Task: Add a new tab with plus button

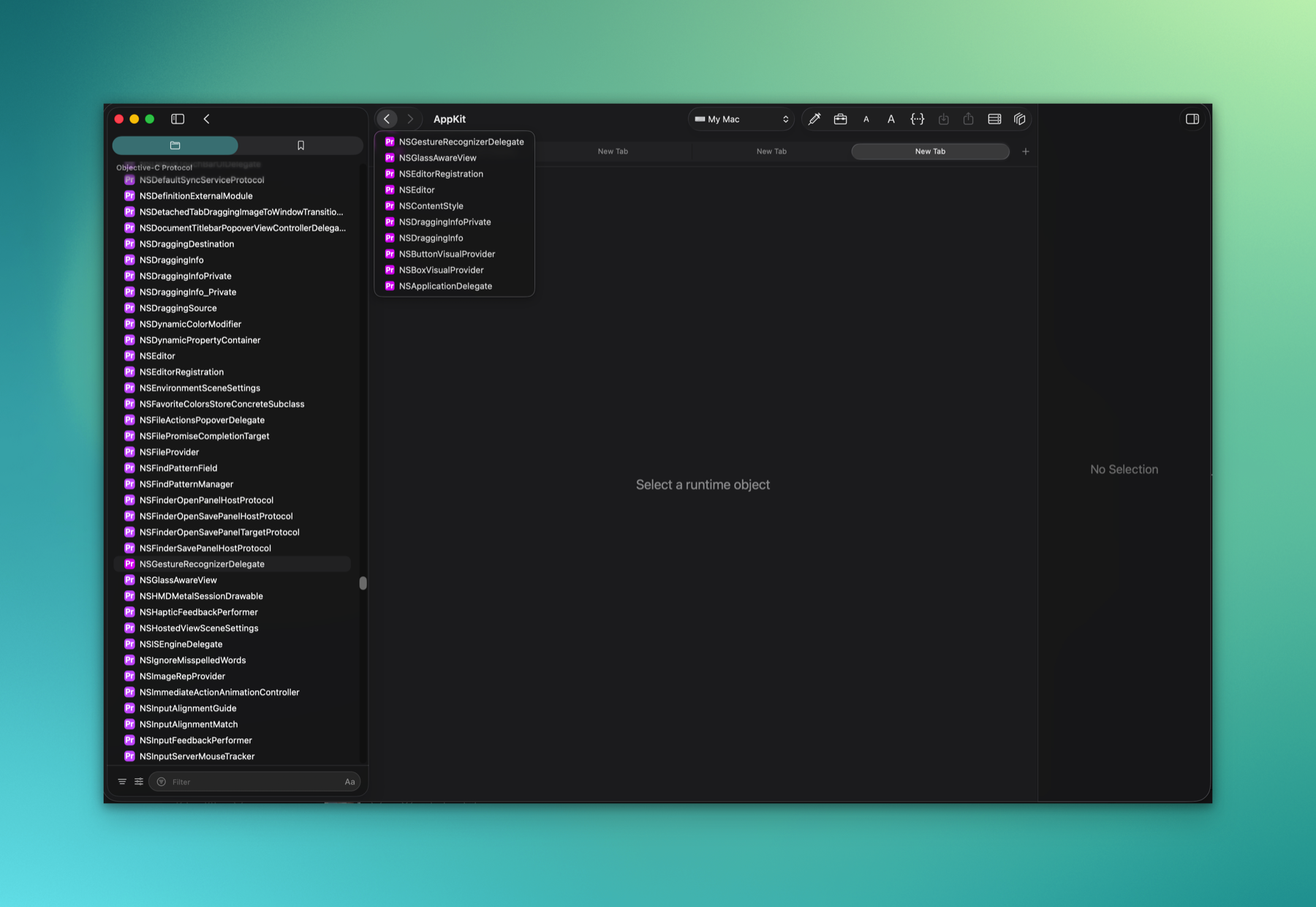Action: click(1026, 151)
